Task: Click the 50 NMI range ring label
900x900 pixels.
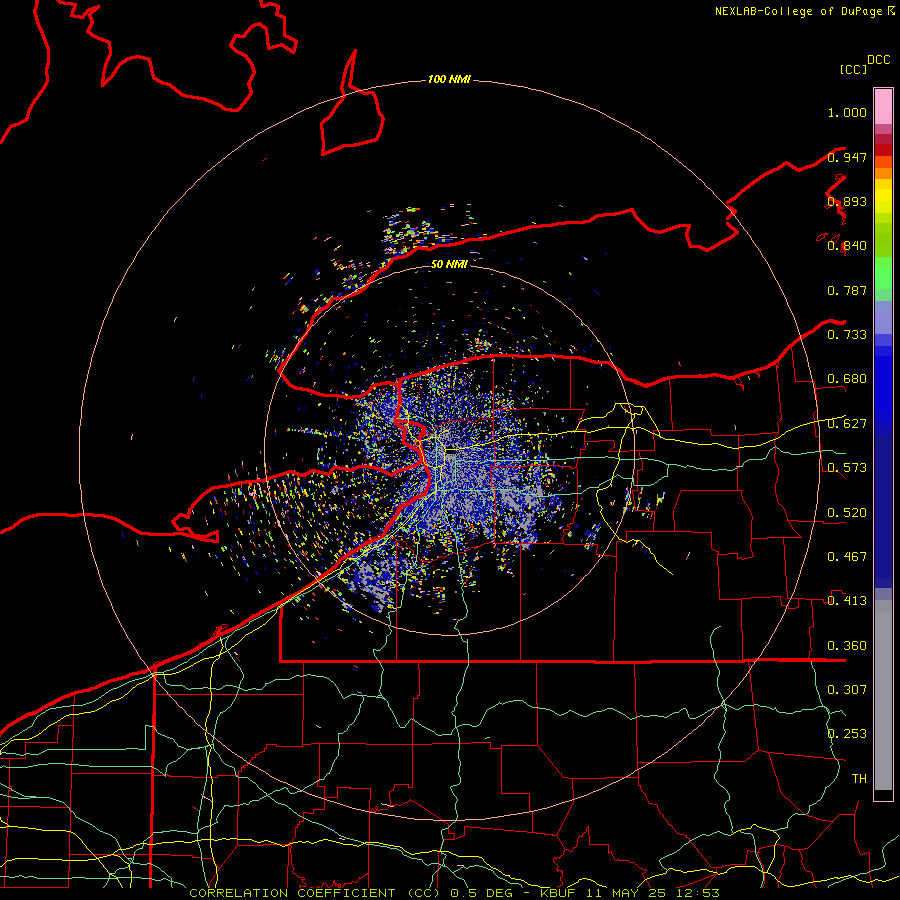Action: pyautogui.click(x=449, y=264)
